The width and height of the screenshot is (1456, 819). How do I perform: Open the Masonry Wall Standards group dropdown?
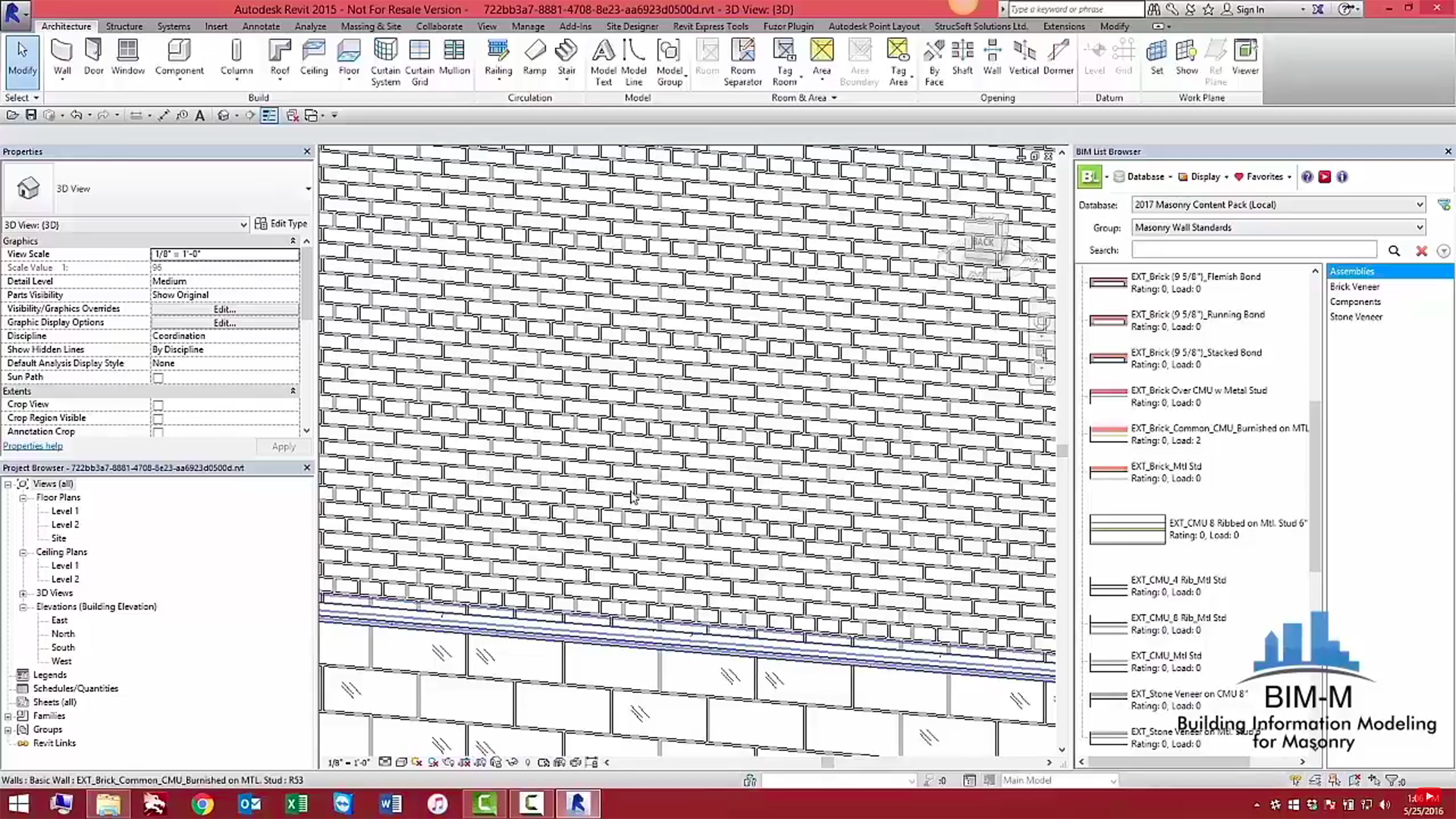click(x=1419, y=227)
